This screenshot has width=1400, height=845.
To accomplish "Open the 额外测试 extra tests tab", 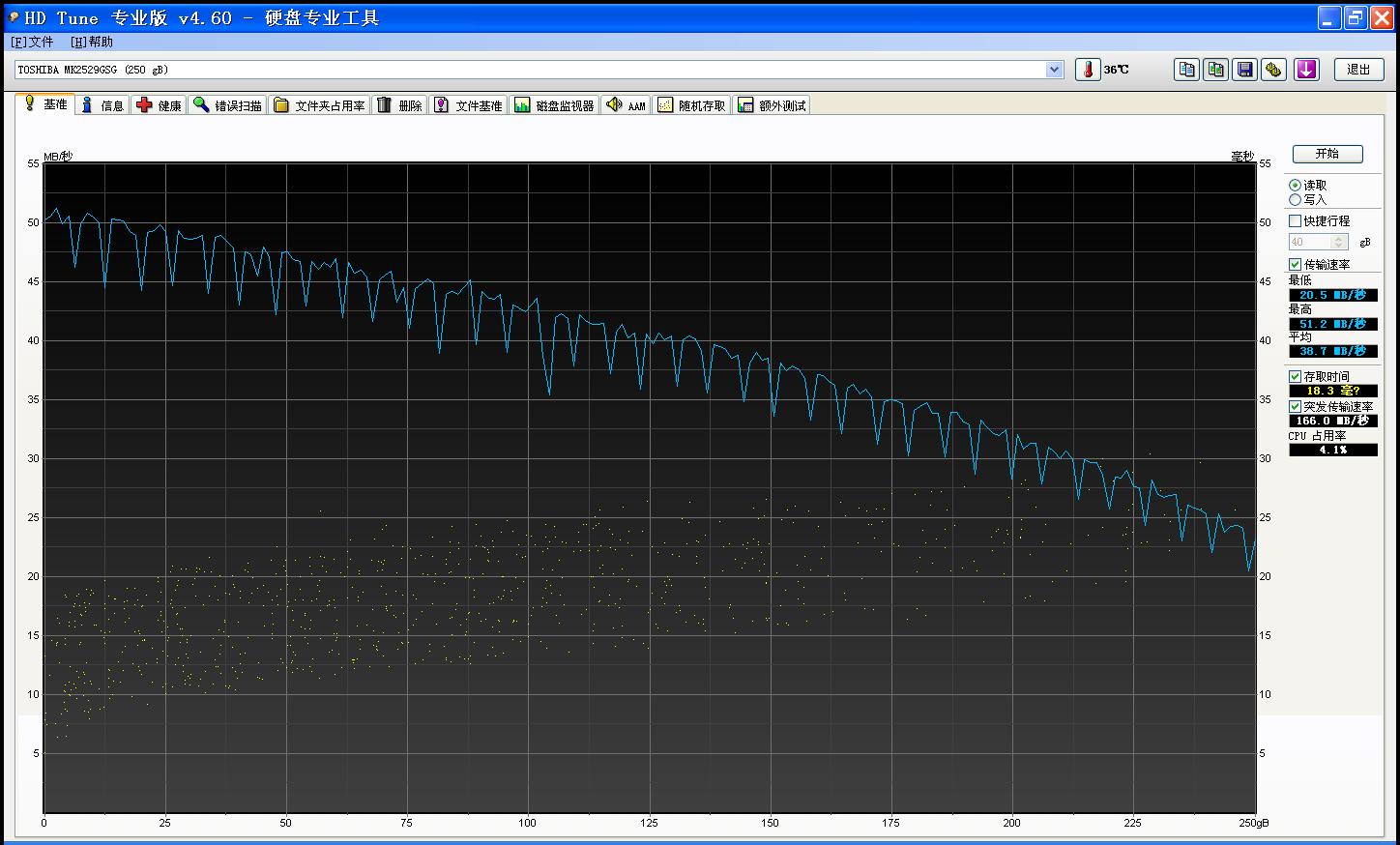I will [772, 105].
